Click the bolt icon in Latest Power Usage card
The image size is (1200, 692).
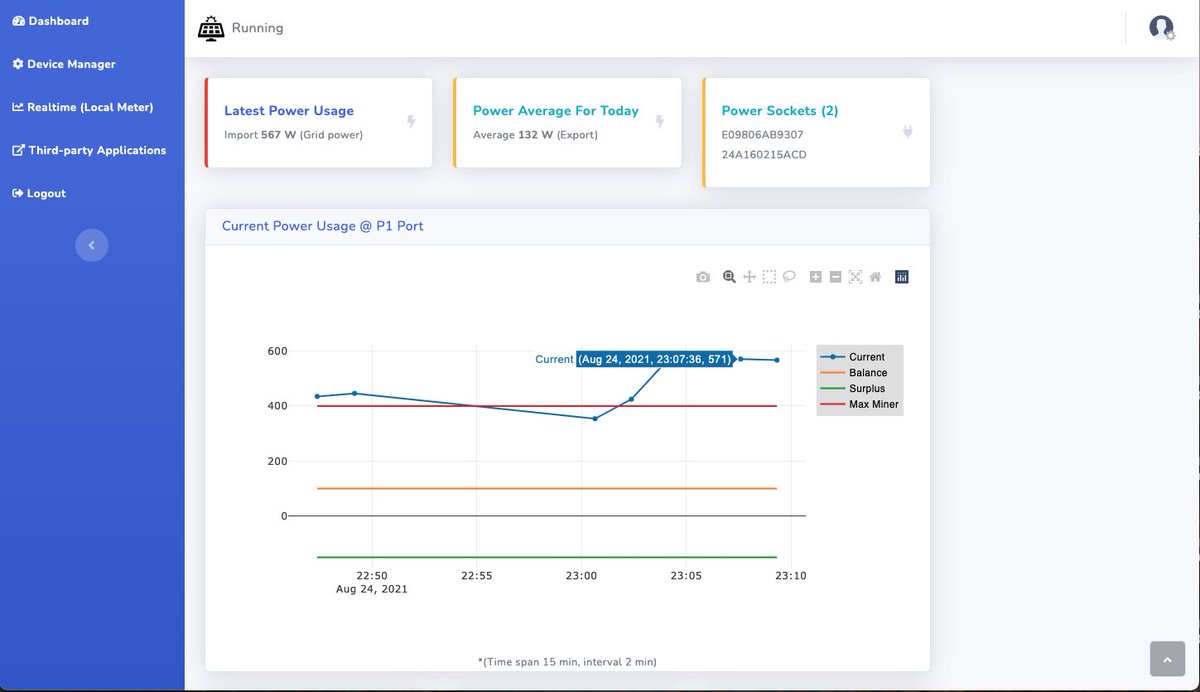click(410, 122)
